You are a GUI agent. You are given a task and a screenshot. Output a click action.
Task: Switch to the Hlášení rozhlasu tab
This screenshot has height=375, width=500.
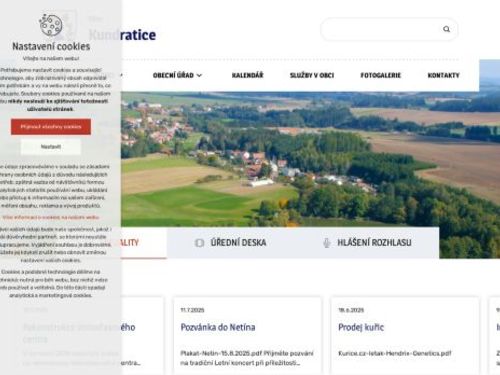coord(367,243)
